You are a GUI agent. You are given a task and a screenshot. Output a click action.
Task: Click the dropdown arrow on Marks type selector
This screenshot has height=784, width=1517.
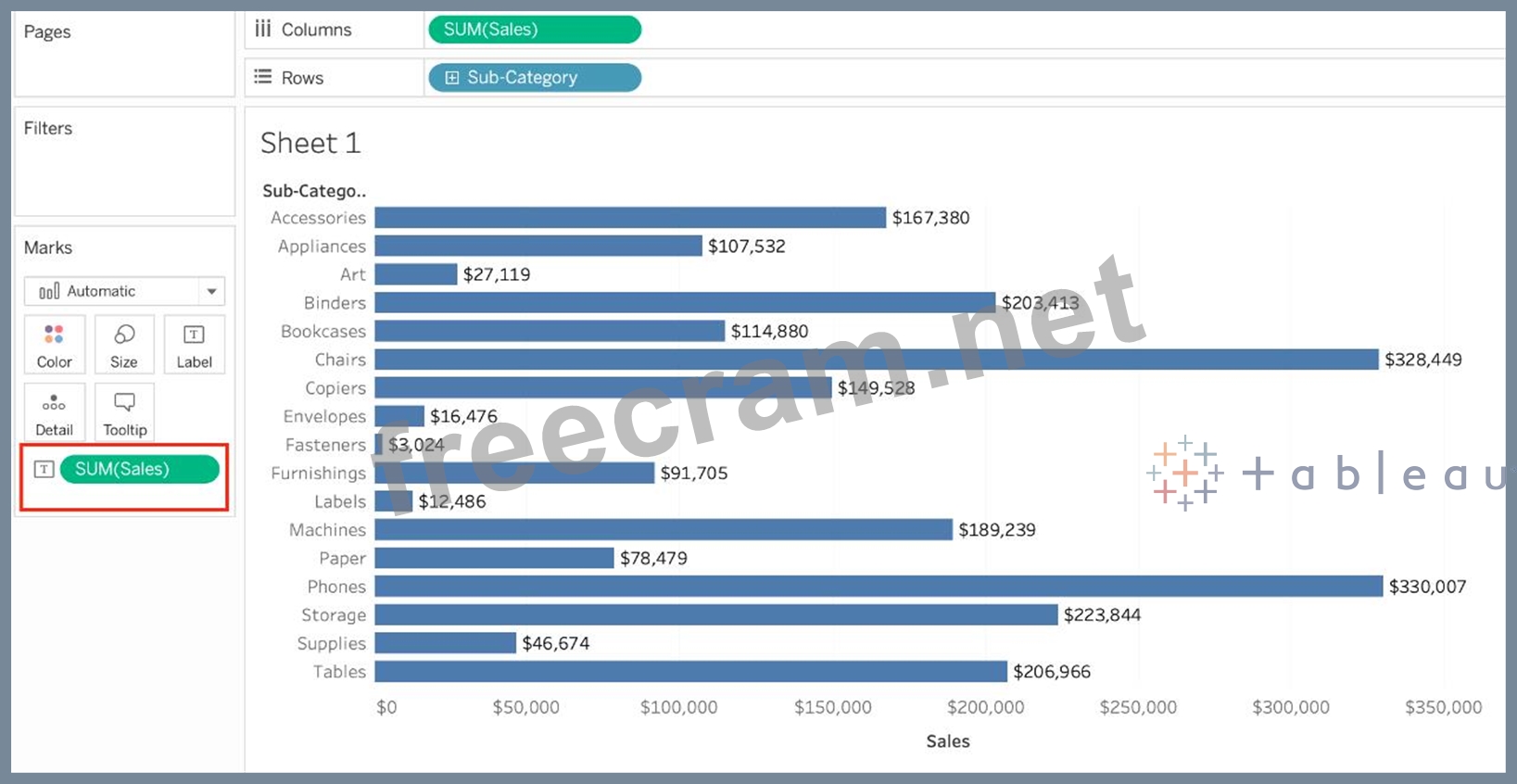(x=211, y=291)
